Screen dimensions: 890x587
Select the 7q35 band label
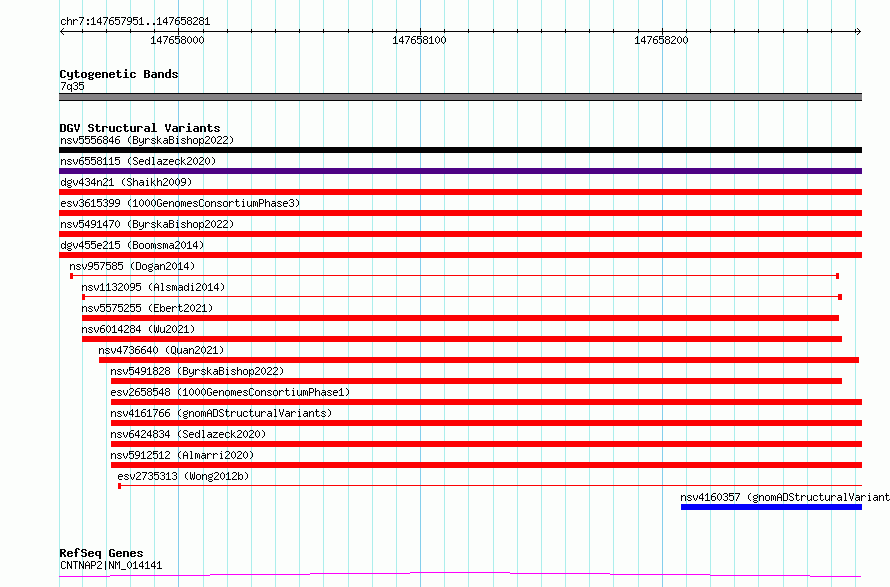[x=72, y=86]
